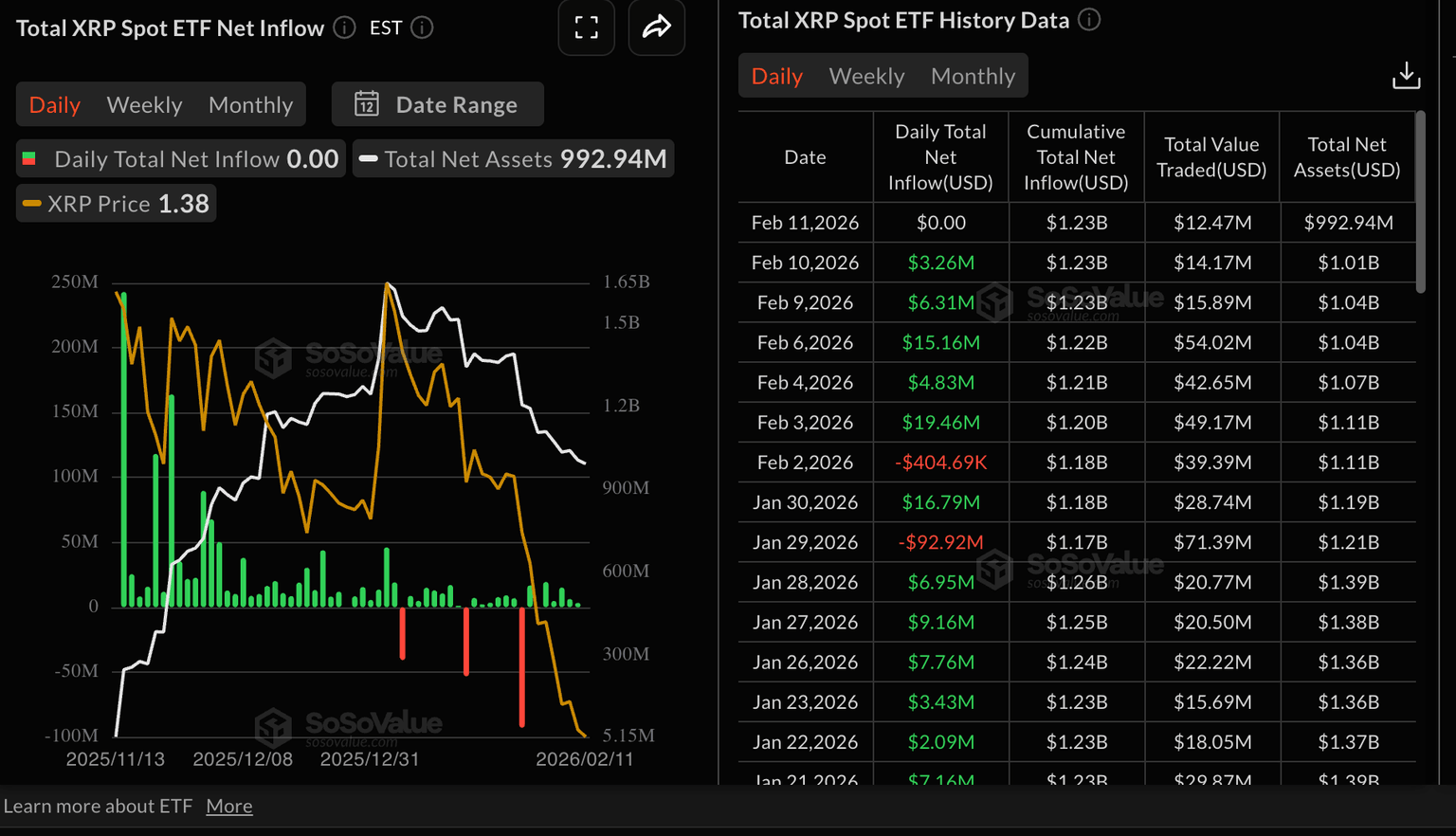
Task: Click the share arrow icon
Action: tap(656, 27)
